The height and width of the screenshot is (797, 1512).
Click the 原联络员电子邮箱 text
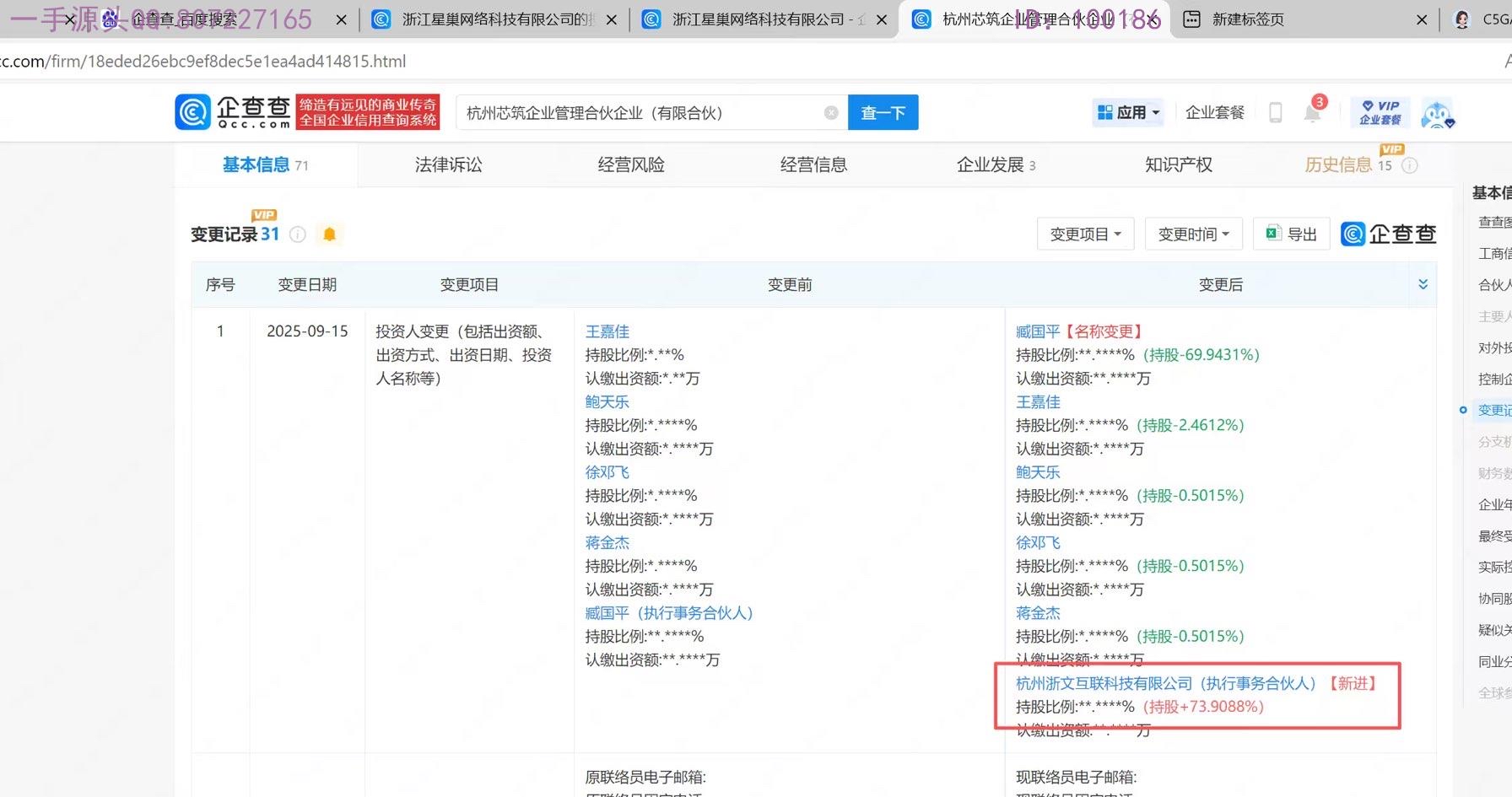(x=645, y=777)
